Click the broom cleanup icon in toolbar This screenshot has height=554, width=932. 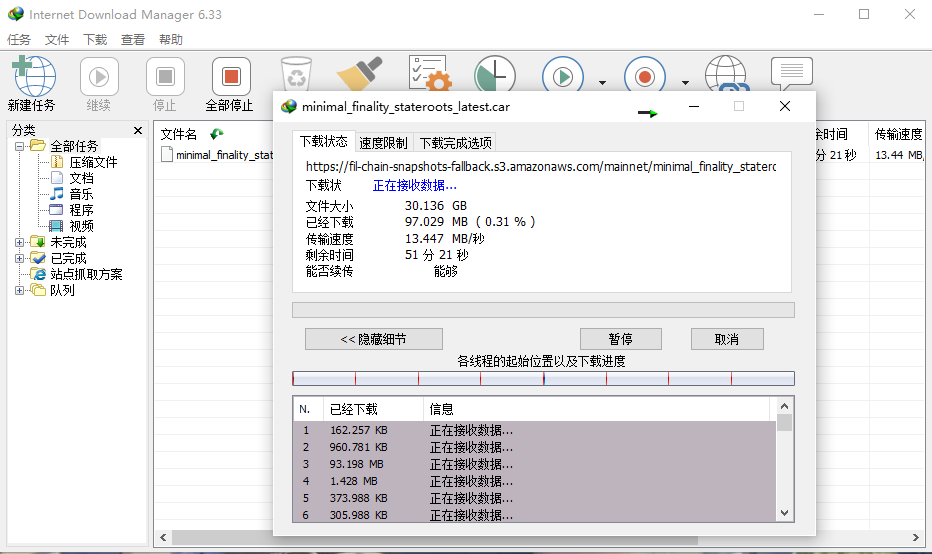point(360,75)
